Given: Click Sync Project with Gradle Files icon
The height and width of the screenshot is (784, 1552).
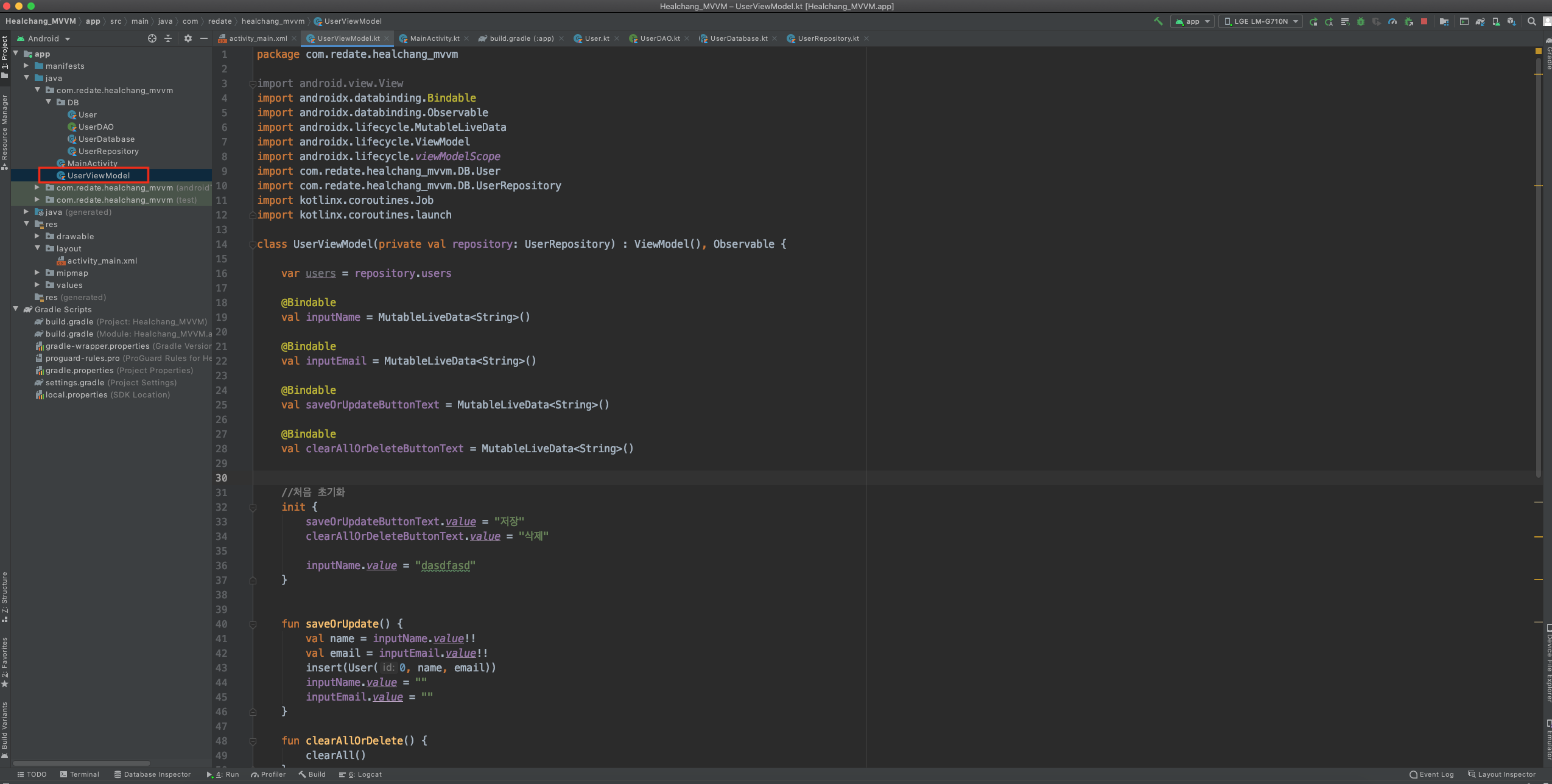Looking at the screenshot, I should tap(1480, 21).
